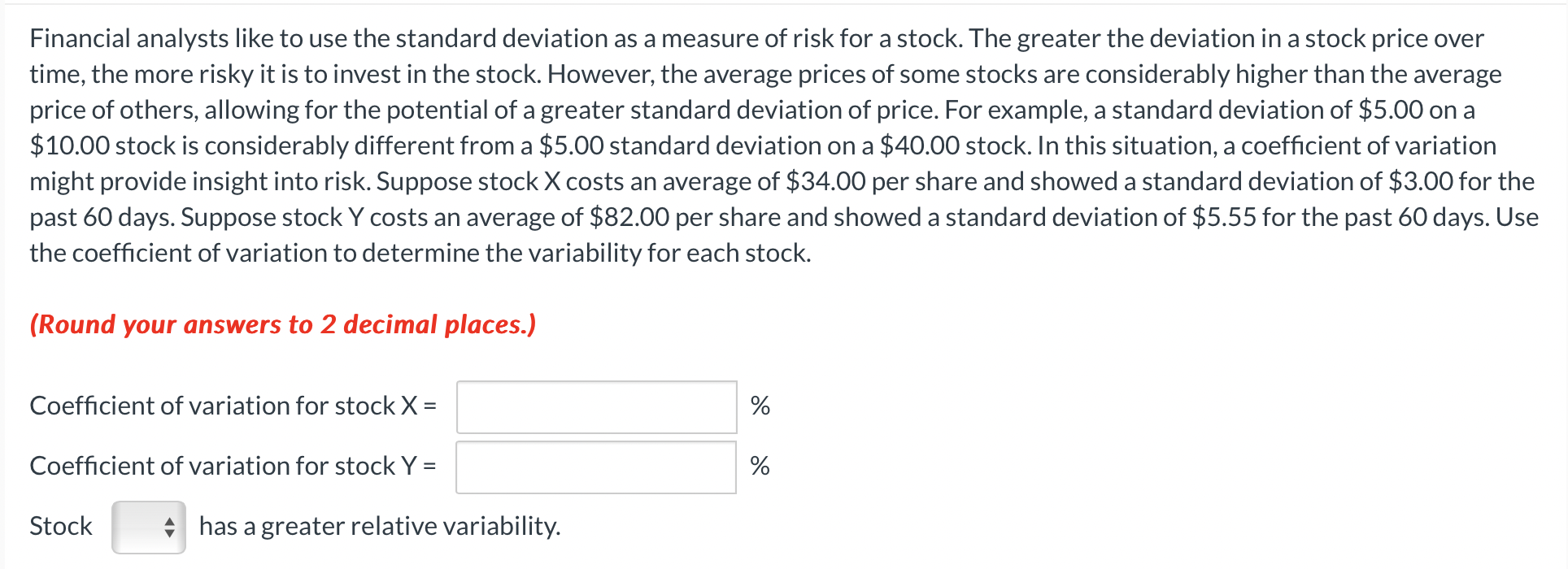This screenshot has width=1568, height=569.
Task: Click the sentence mentioning stock X average price
Action: coord(732,181)
